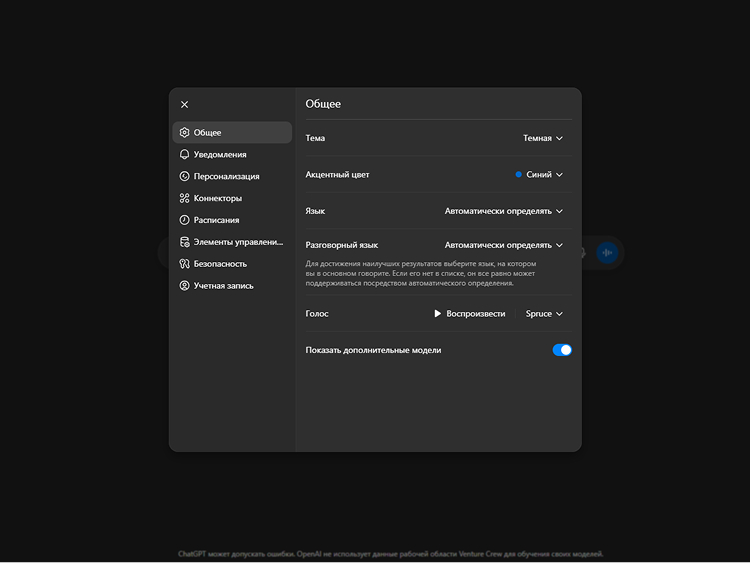This screenshot has height=563, width=750.
Task: Click the Акцентный цвет label
Action: click(337, 175)
